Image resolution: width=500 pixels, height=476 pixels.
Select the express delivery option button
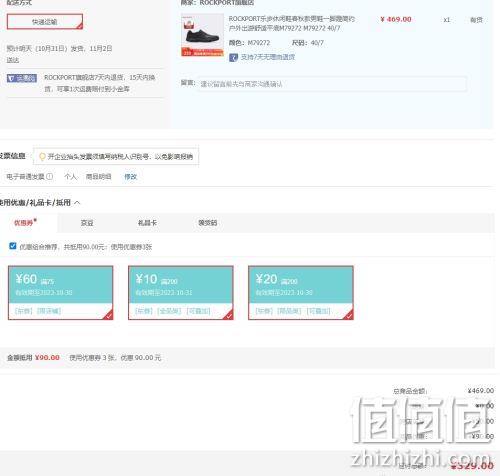click(45, 22)
